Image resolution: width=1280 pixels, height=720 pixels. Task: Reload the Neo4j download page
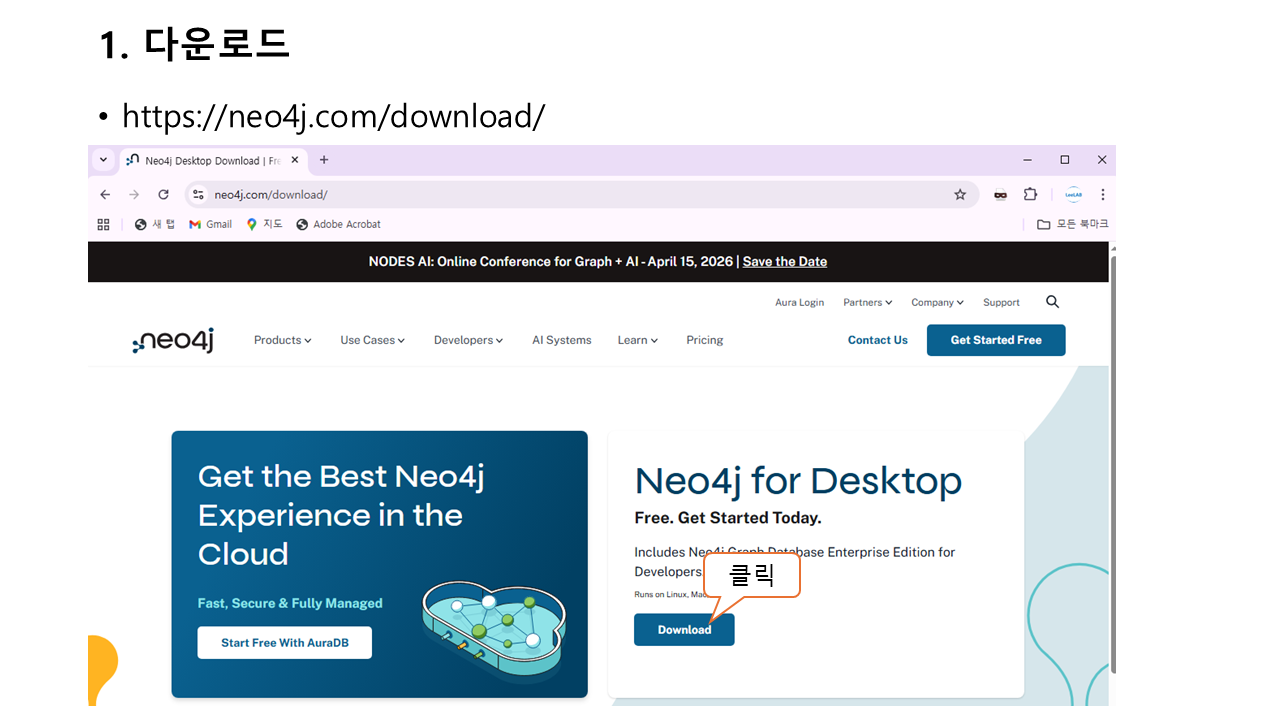[163, 195]
